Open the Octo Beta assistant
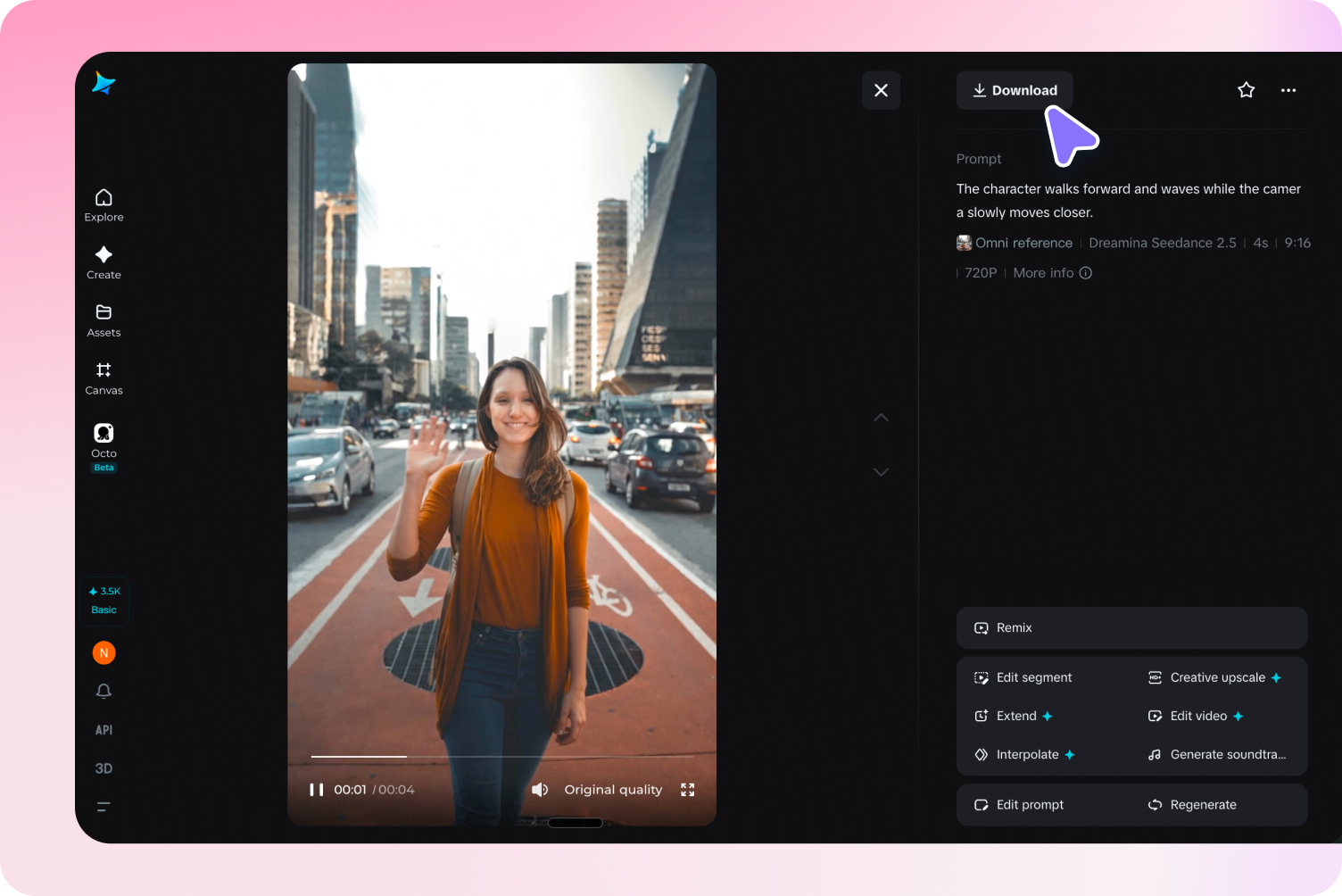This screenshot has width=1342, height=896. click(104, 448)
